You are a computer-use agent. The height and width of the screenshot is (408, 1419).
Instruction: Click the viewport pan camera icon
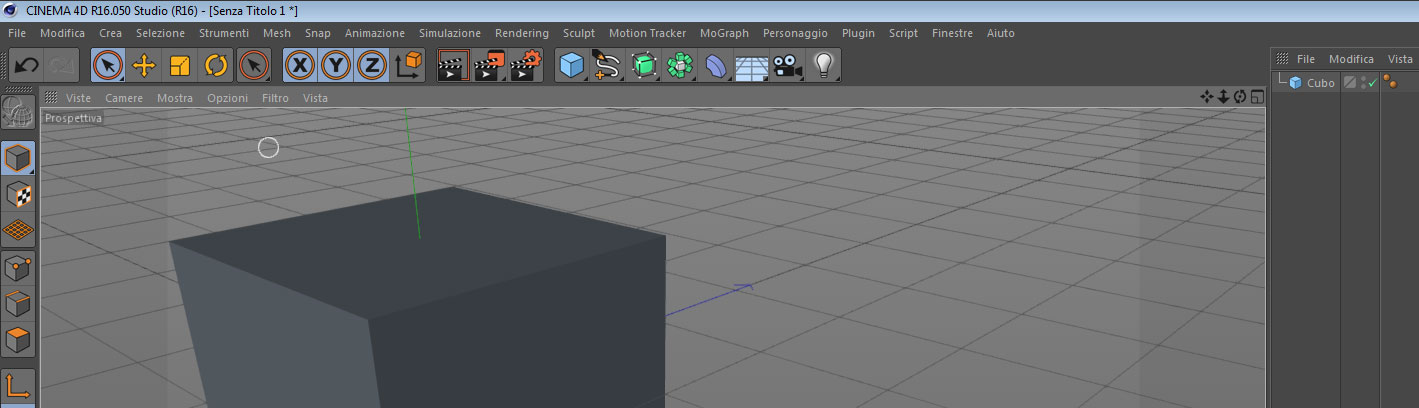pos(1207,97)
